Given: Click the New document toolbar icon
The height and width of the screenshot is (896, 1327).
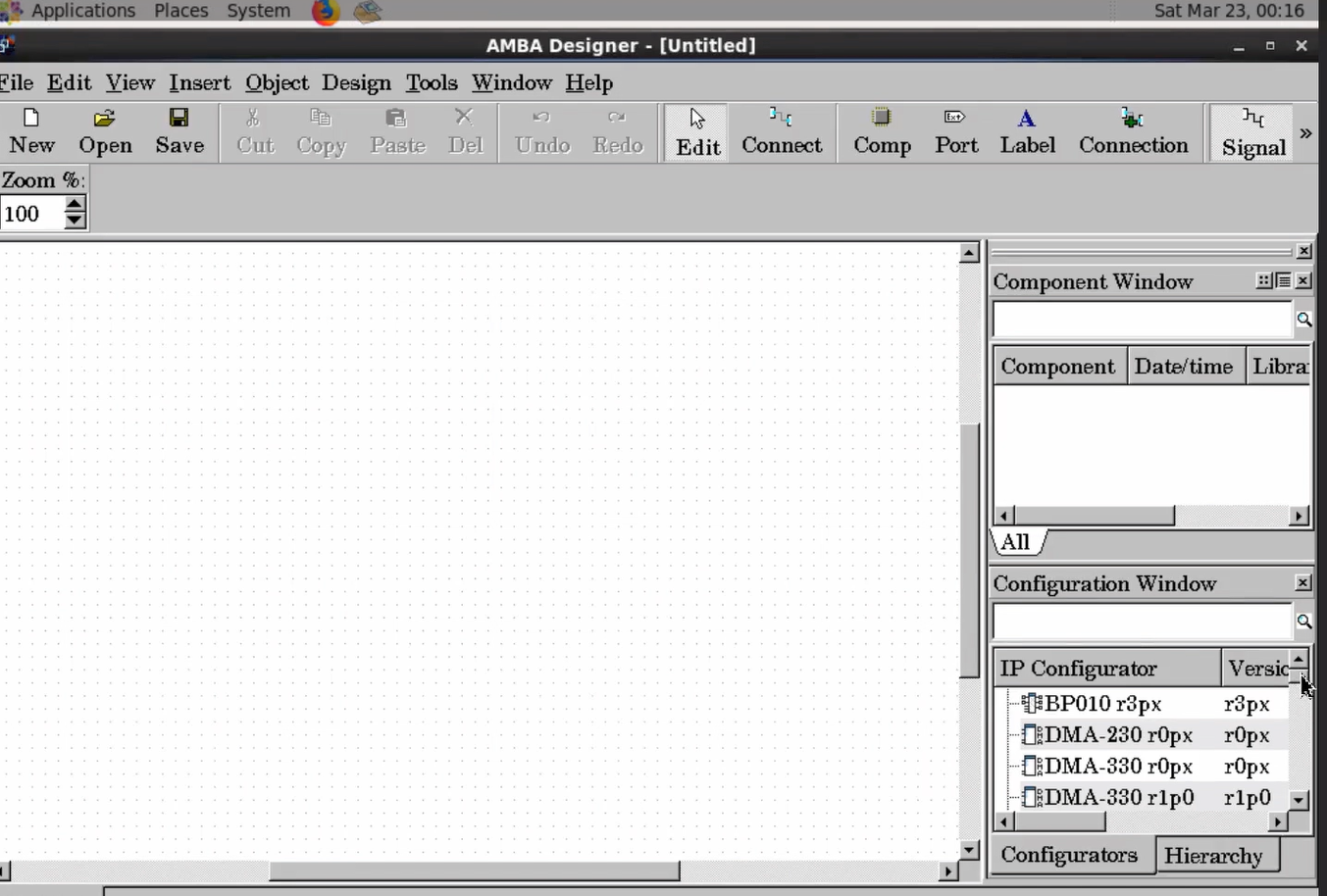Looking at the screenshot, I should (x=31, y=132).
